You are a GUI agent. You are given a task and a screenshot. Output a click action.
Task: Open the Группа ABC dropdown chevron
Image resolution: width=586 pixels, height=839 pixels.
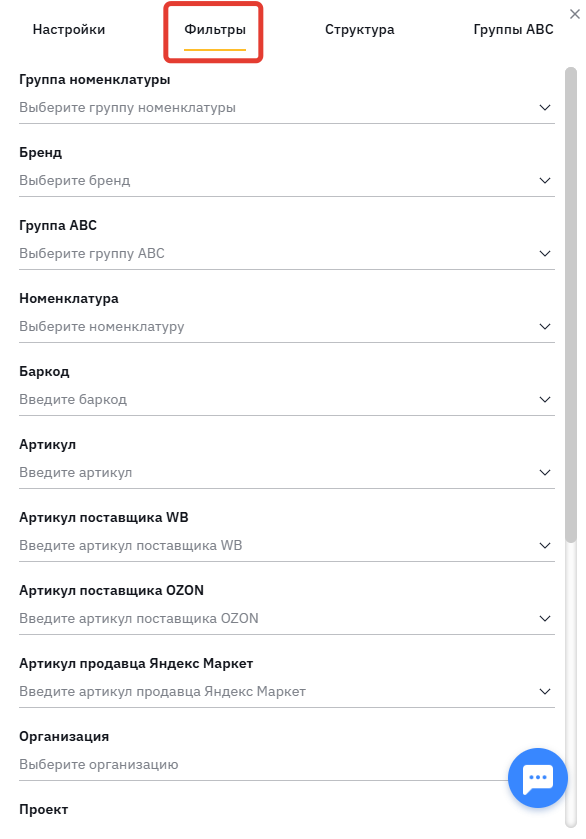545,254
